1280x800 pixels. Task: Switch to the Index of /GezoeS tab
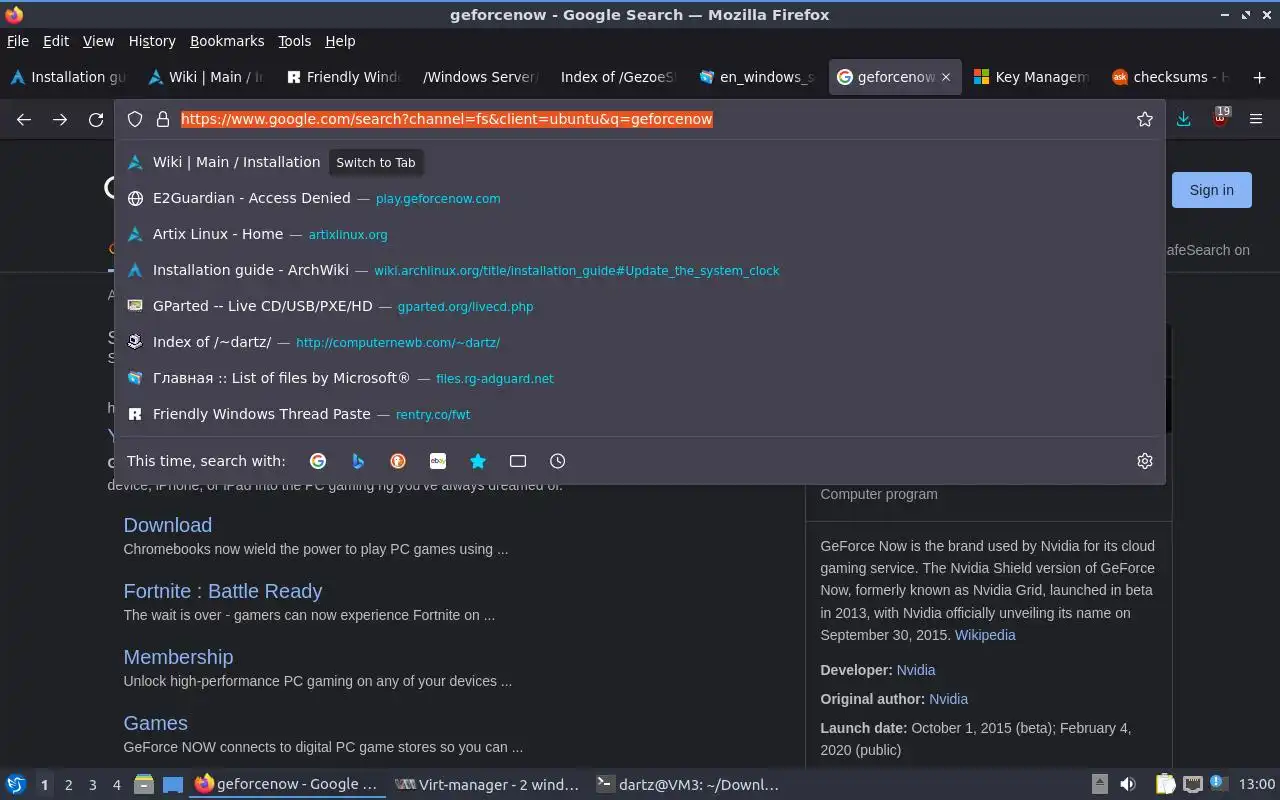tap(618, 77)
